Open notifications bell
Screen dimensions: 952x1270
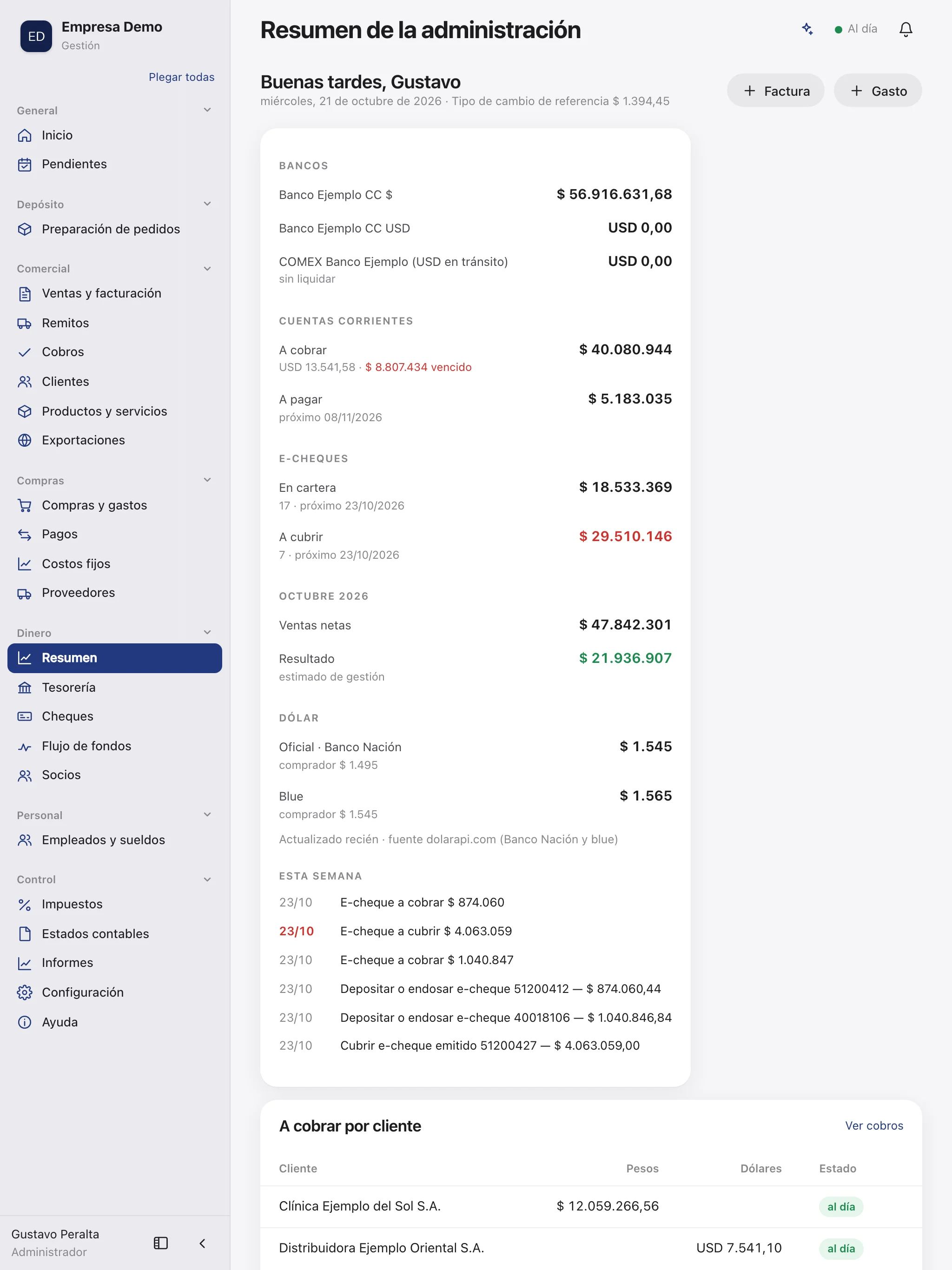(906, 29)
